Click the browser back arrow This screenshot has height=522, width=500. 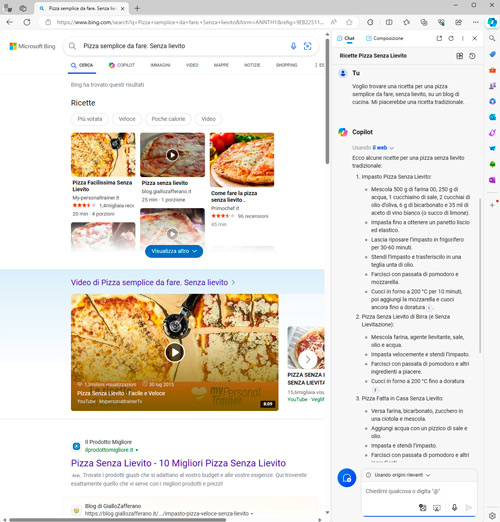pos(10,22)
